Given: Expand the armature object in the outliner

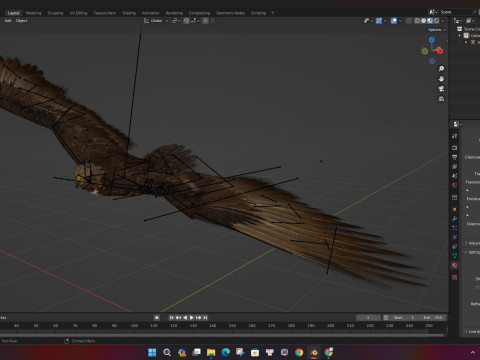Looking at the screenshot, I should click(x=466, y=42).
